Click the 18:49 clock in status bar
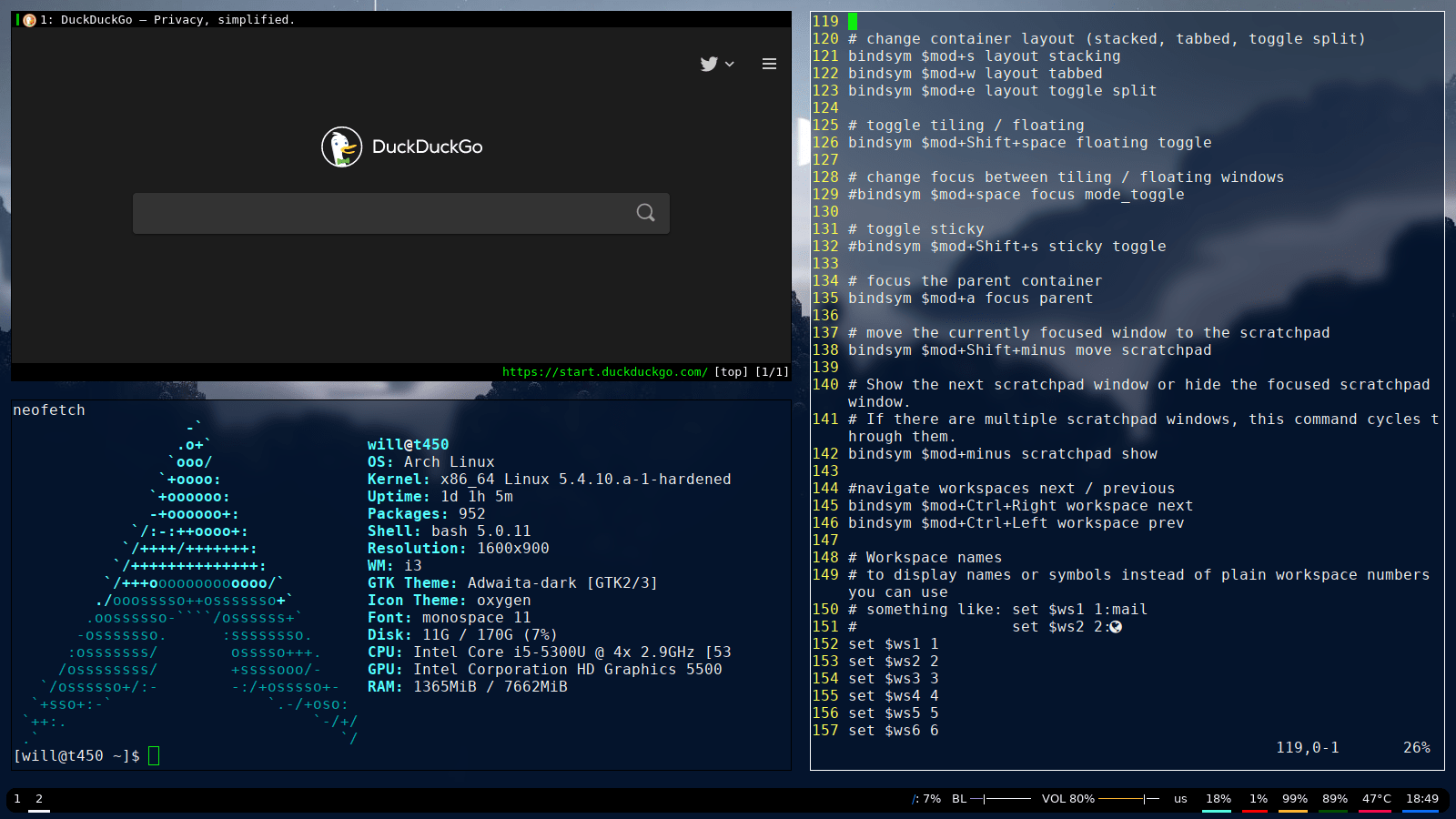The image size is (1456, 819). pyautogui.click(x=1421, y=799)
